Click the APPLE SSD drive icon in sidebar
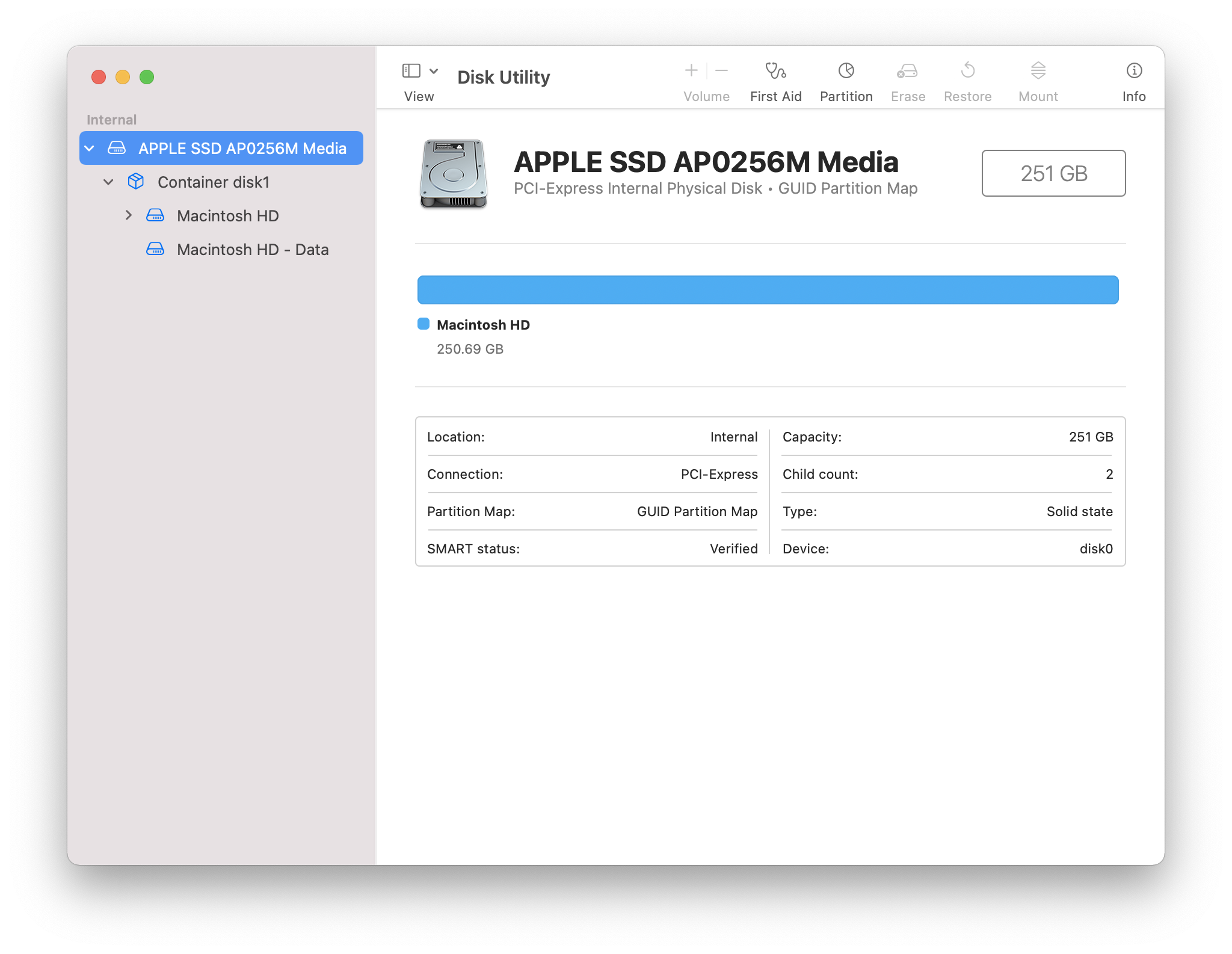This screenshot has width=1232, height=954. pyautogui.click(x=117, y=148)
